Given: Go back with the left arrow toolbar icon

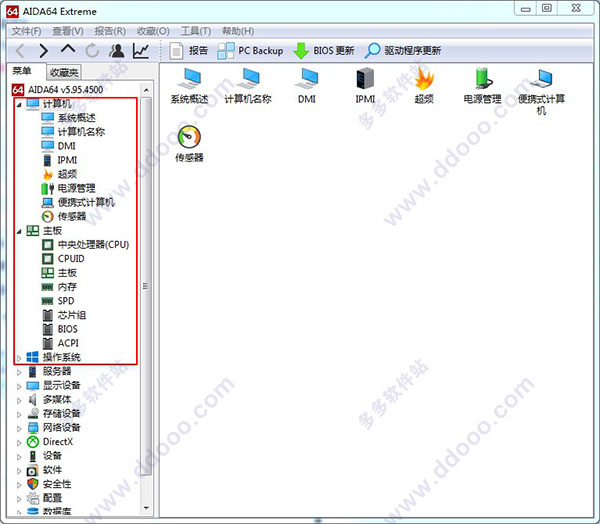Looking at the screenshot, I should pos(21,51).
